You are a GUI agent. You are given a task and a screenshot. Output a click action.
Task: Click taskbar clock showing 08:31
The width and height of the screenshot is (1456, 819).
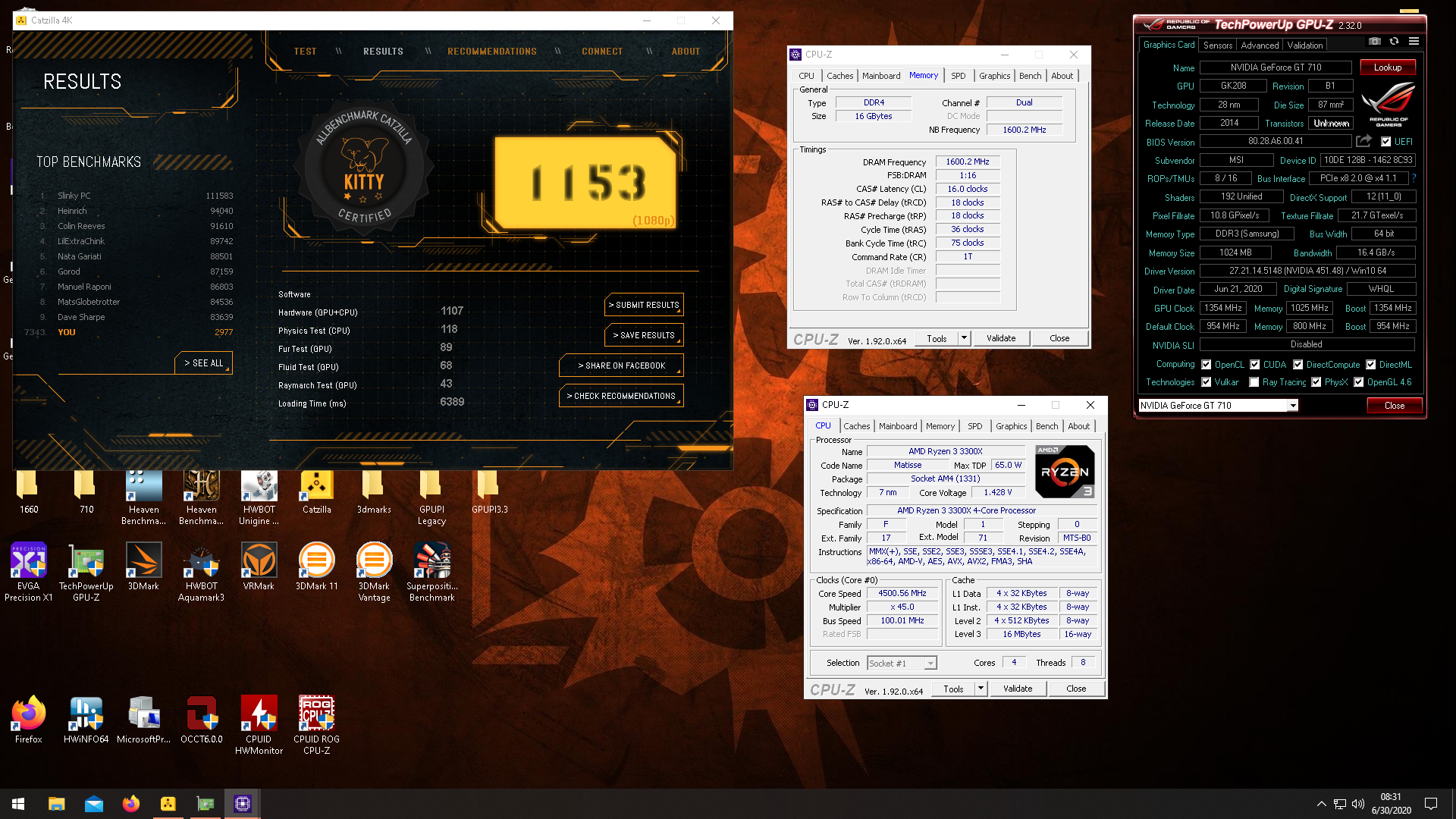tap(1391, 804)
